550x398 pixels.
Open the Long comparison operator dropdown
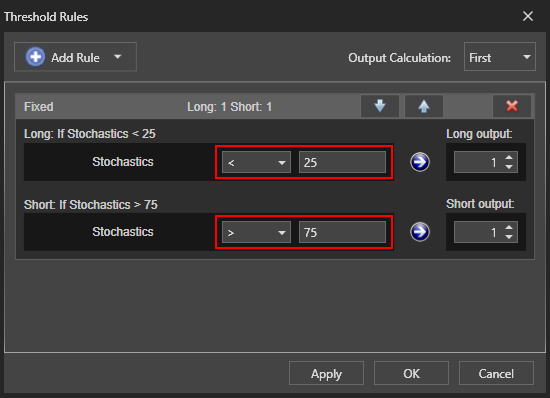pos(256,162)
